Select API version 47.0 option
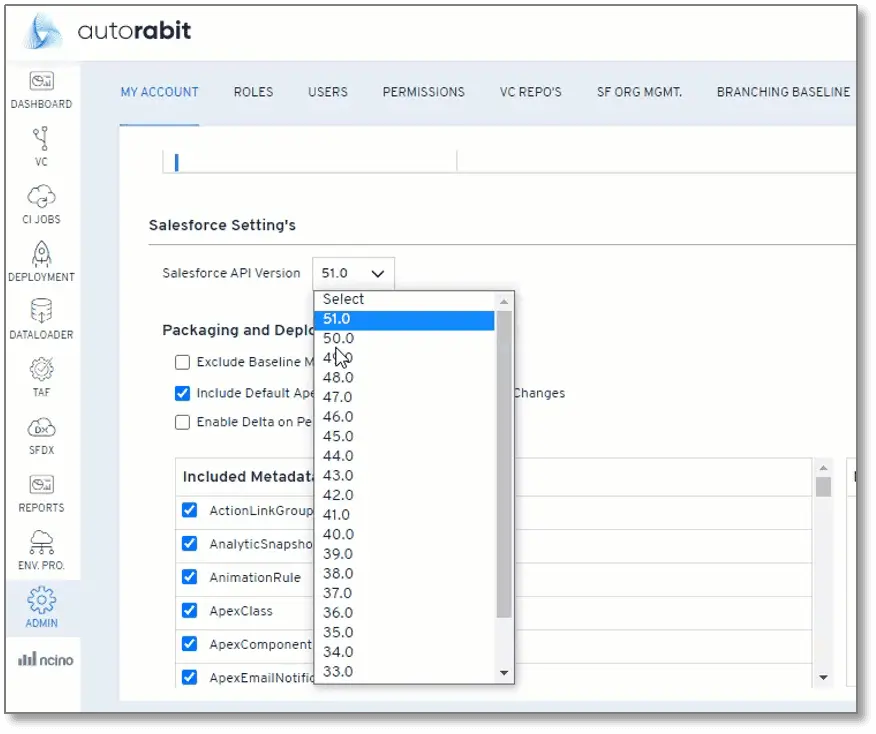 (404, 397)
